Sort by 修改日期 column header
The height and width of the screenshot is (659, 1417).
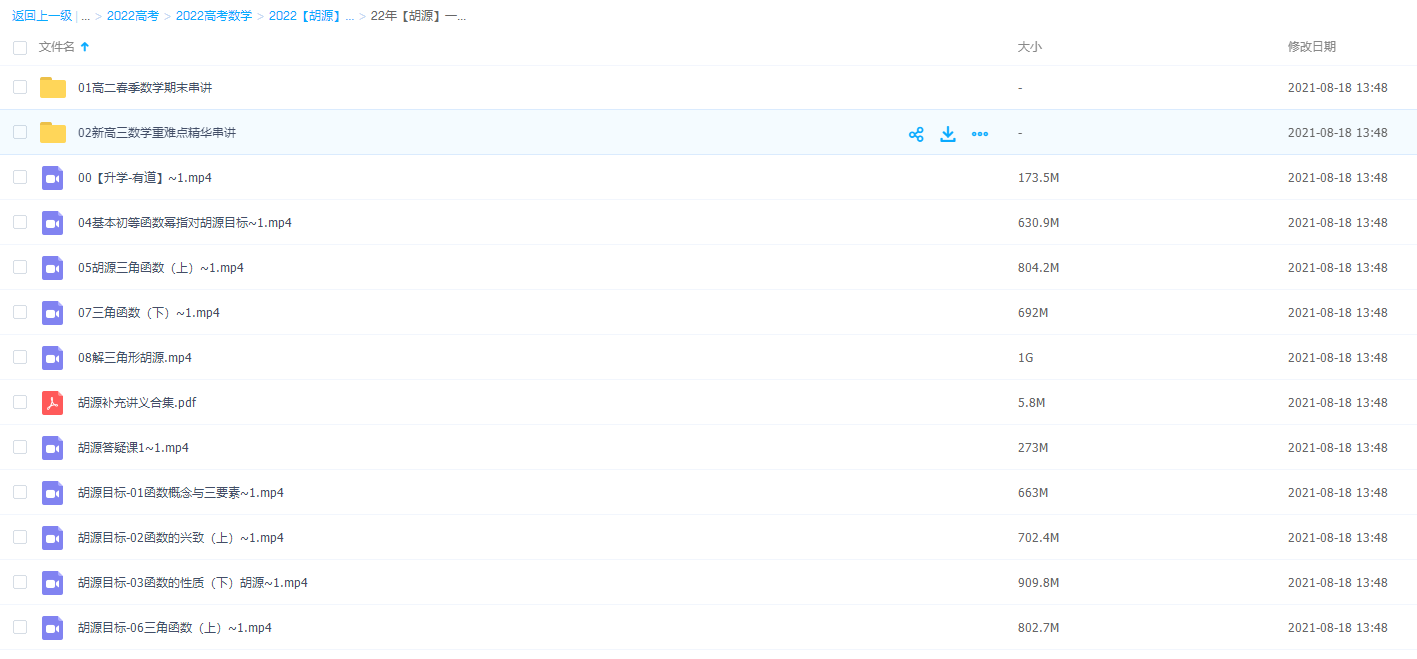[x=1311, y=47]
